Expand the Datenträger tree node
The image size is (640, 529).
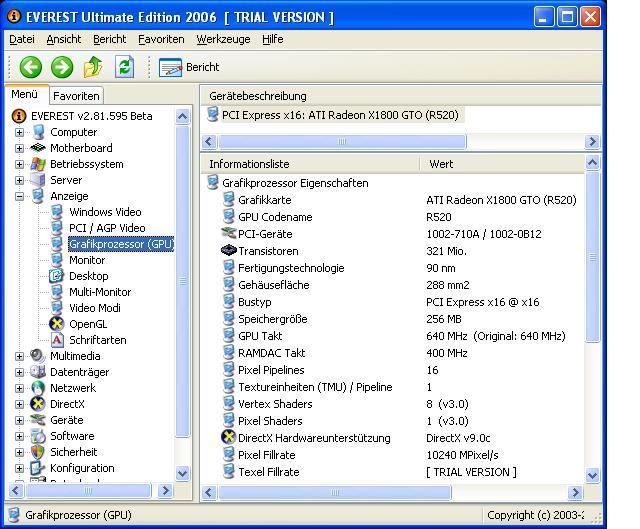(x=19, y=372)
